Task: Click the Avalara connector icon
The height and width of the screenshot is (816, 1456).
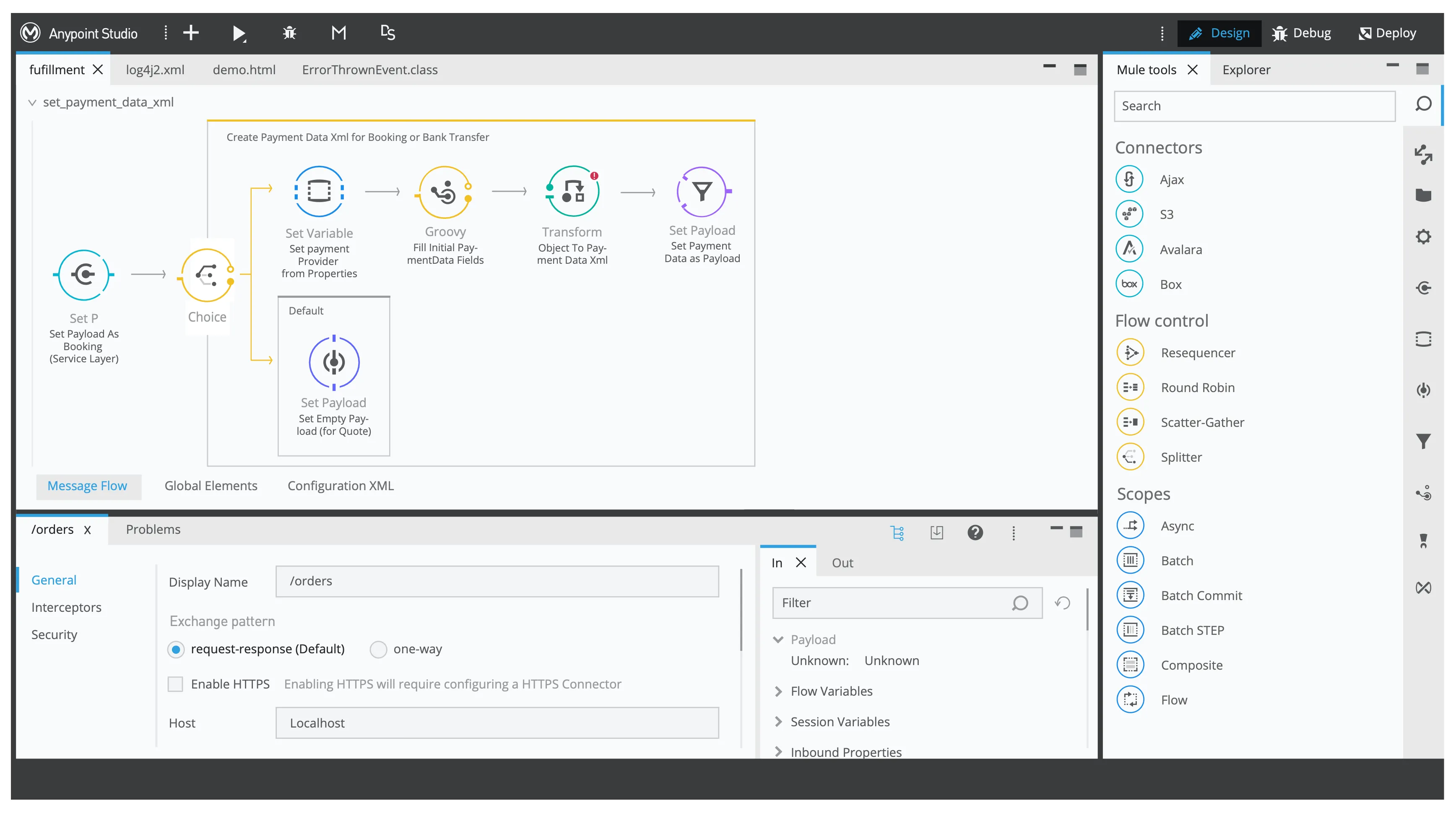Action: [1129, 249]
